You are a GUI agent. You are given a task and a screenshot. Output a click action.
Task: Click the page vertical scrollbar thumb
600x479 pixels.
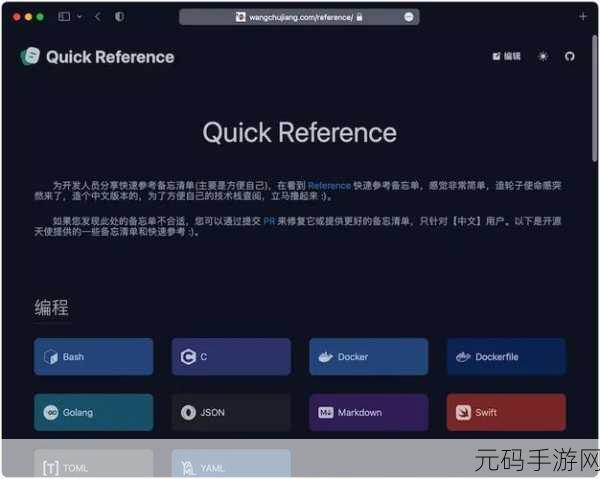point(595,98)
